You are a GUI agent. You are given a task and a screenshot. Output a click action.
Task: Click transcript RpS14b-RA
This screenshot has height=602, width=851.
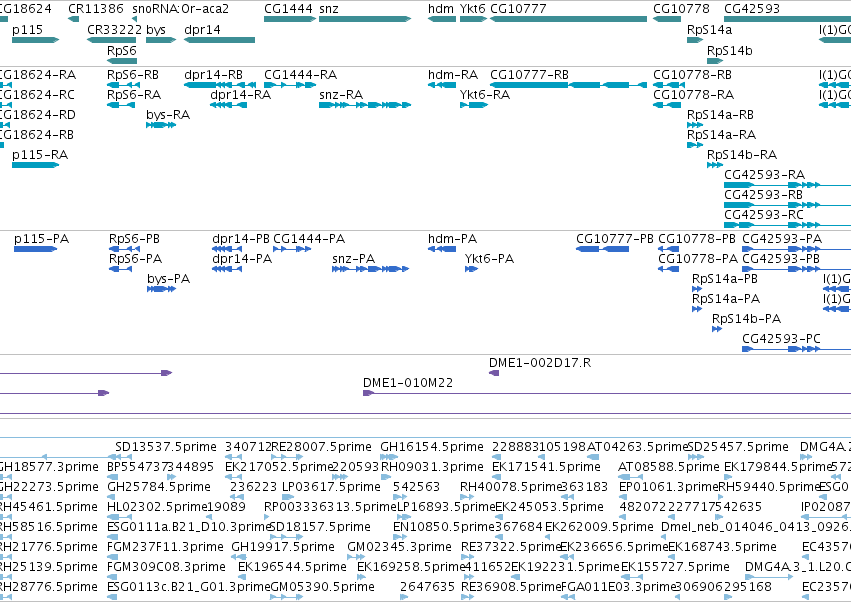pos(715,165)
